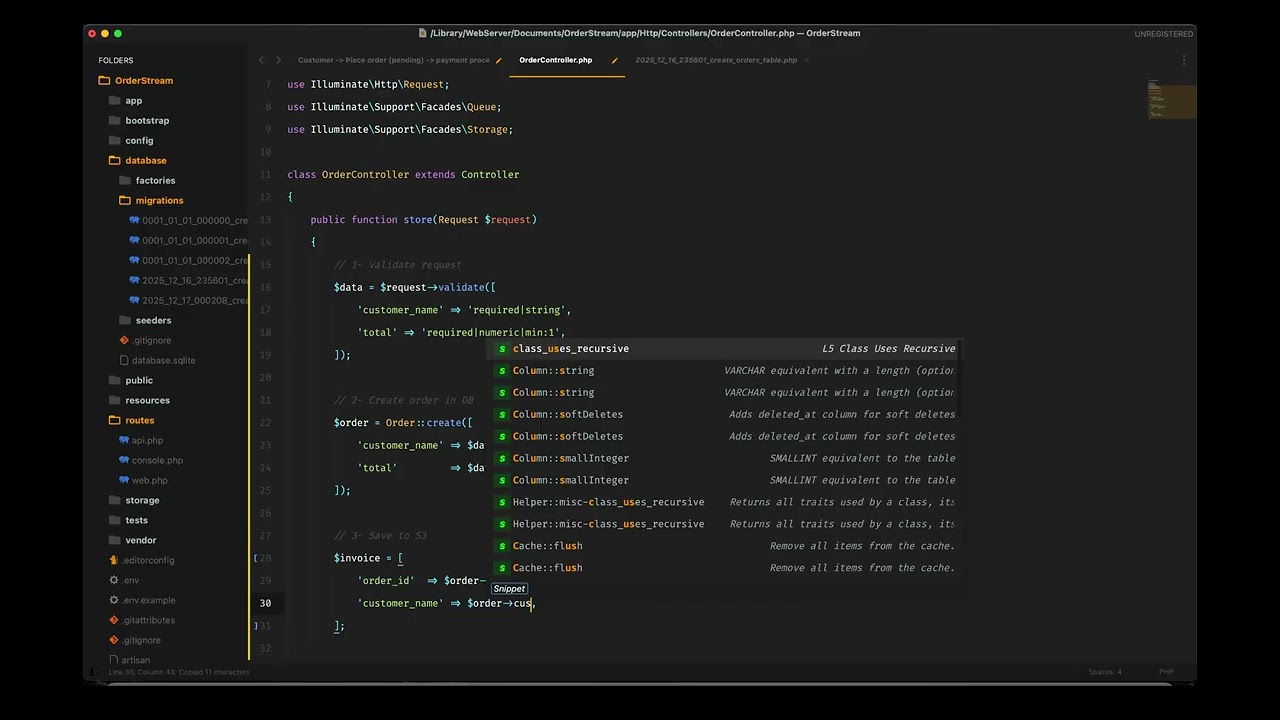Click the api.php elephant icon

[x=124, y=440]
